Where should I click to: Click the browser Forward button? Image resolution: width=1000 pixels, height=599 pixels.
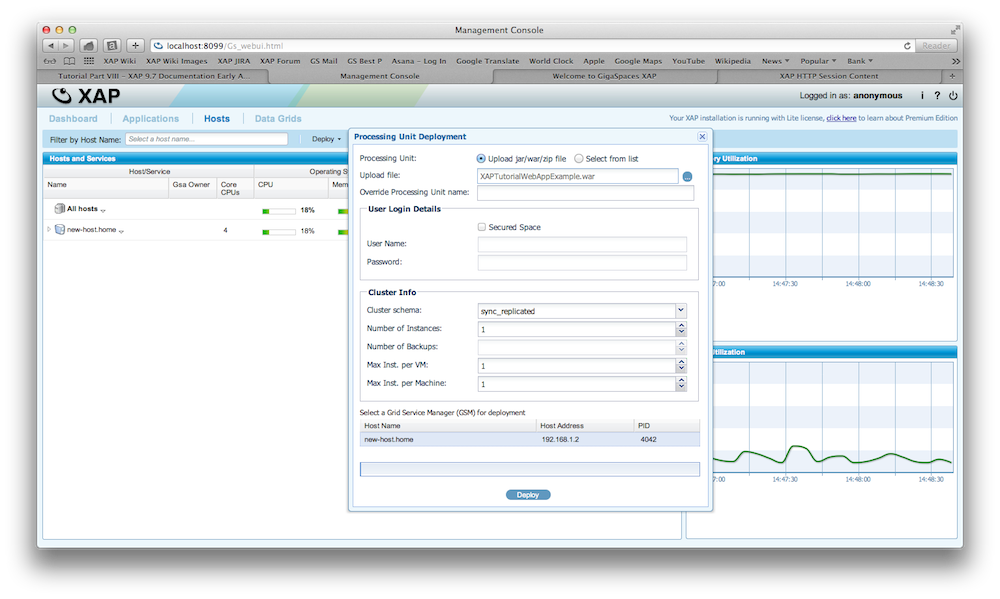[66, 46]
